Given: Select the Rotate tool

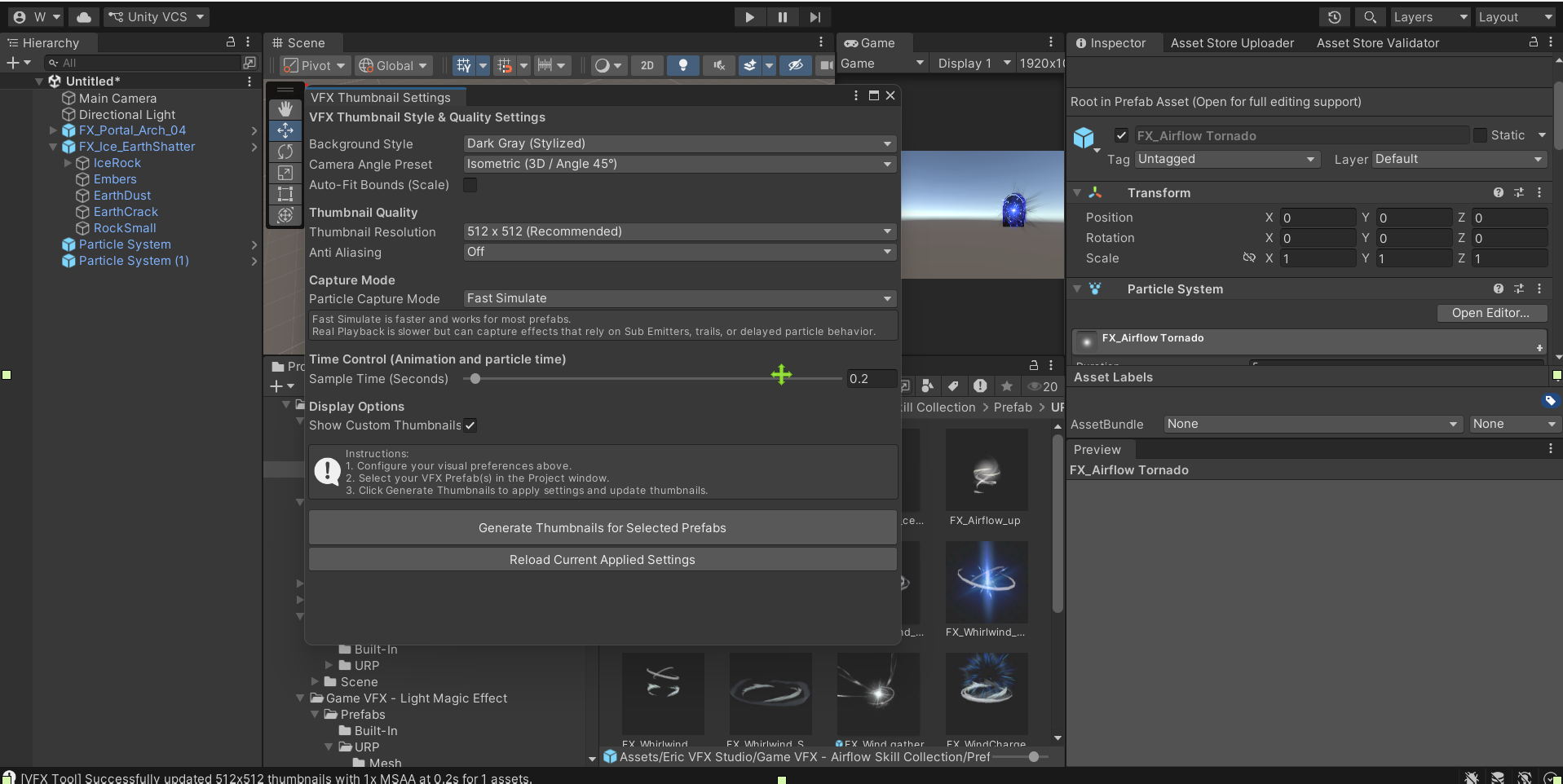Looking at the screenshot, I should click(x=285, y=152).
